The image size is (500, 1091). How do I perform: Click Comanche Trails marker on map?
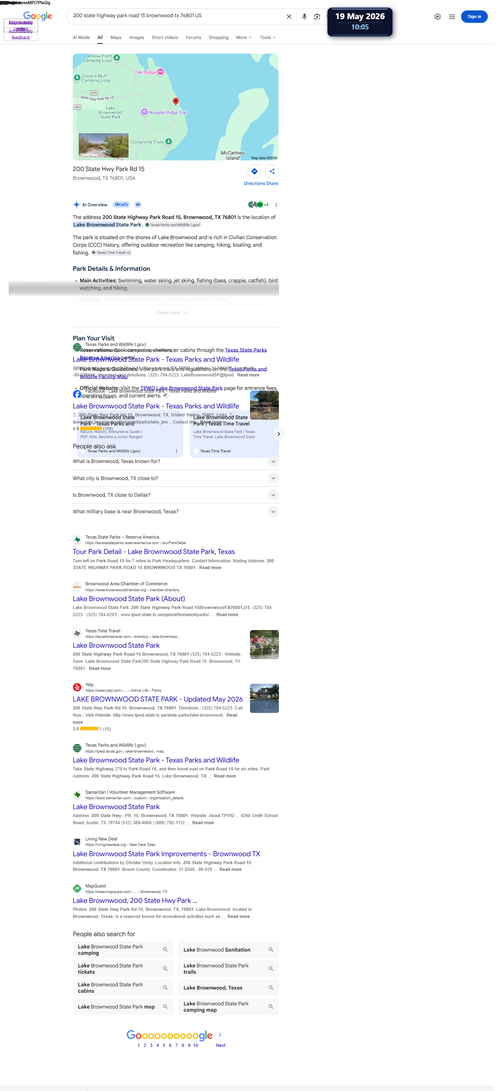coord(170,141)
